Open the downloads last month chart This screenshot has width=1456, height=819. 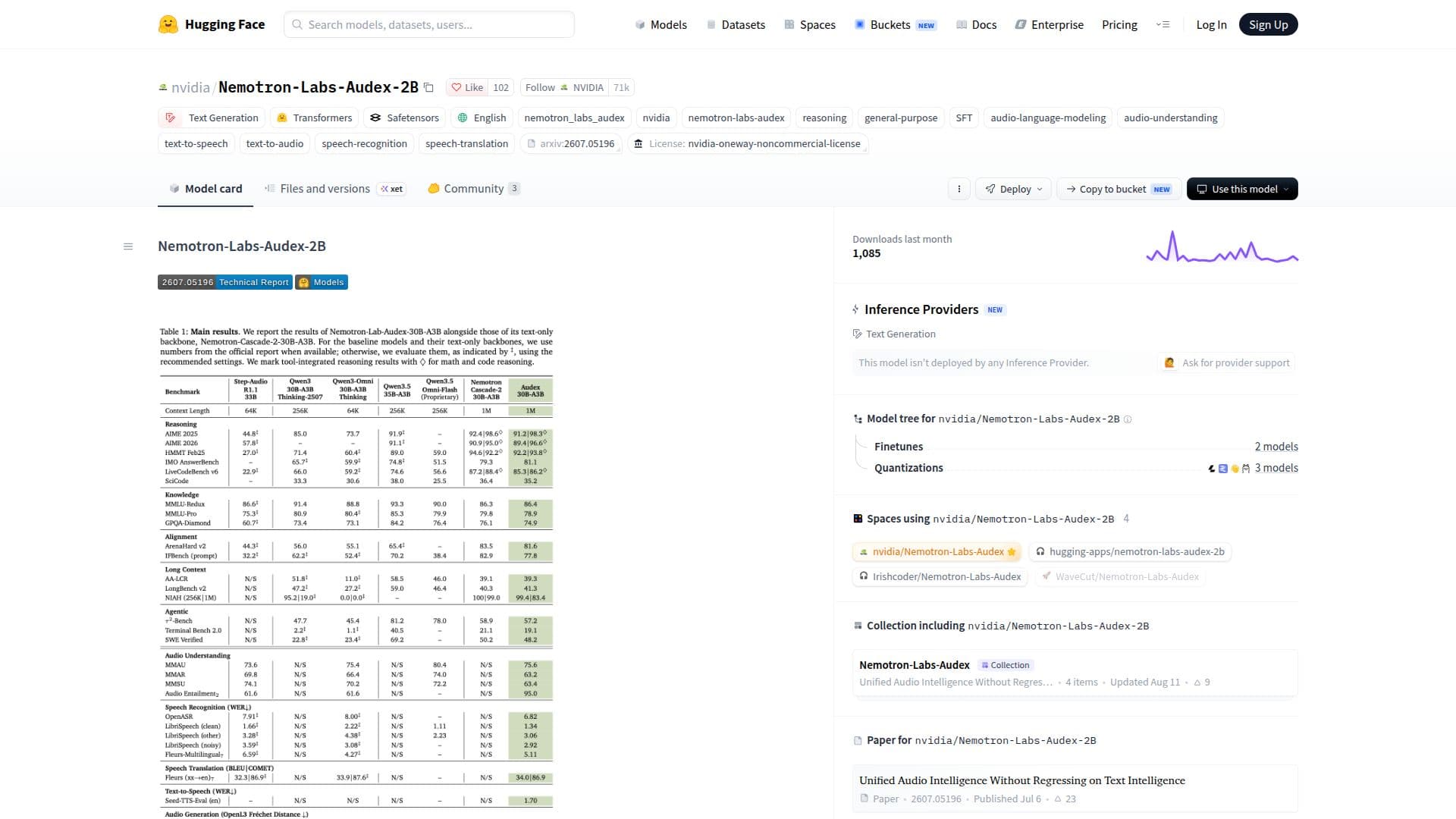click(x=1222, y=246)
